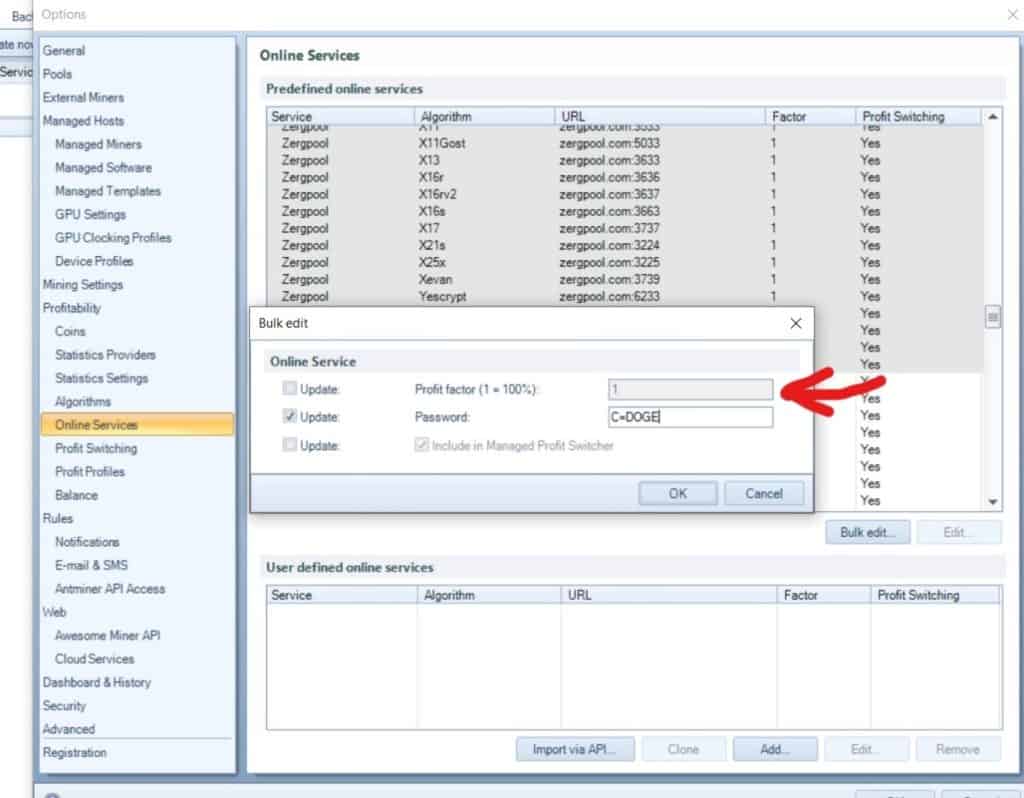Screen dimensions: 1024x798
Task: Tick Update checkbox for Managed Profit Switcher
Action: (289, 445)
